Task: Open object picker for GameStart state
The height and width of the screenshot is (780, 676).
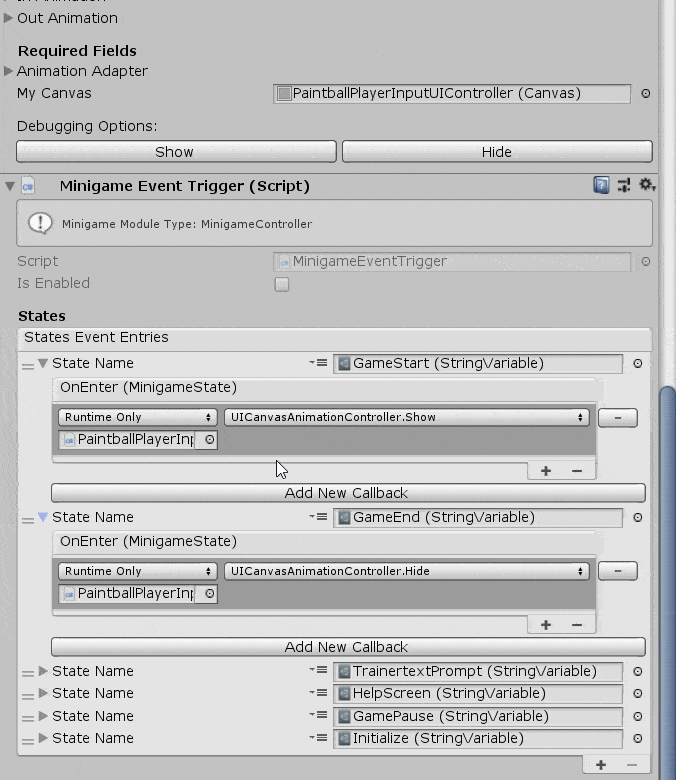Action: click(x=637, y=364)
